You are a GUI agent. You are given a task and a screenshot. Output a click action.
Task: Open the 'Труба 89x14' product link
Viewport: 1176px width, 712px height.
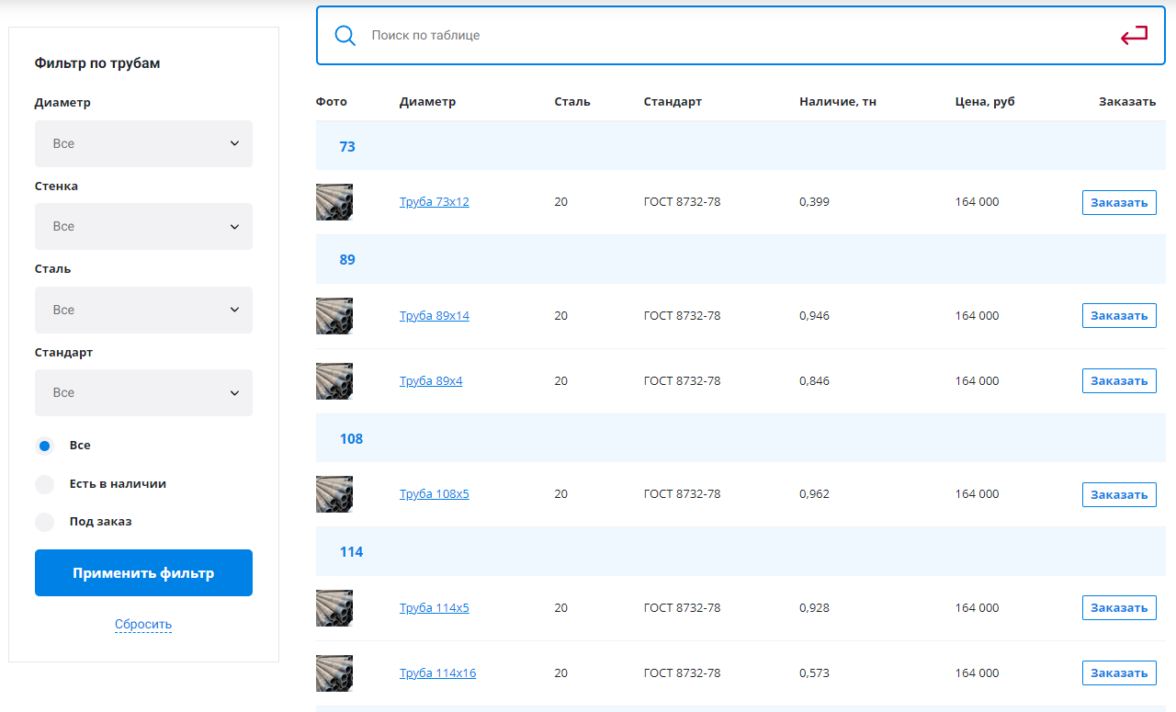[x=434, y=316]
